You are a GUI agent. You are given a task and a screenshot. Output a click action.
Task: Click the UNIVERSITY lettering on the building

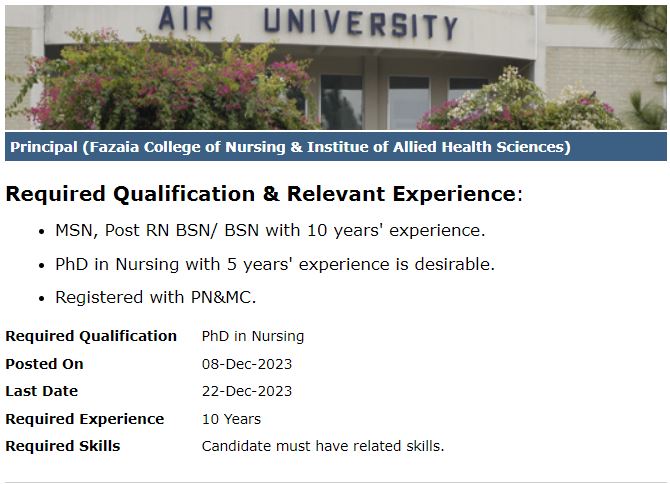[360, 24]
